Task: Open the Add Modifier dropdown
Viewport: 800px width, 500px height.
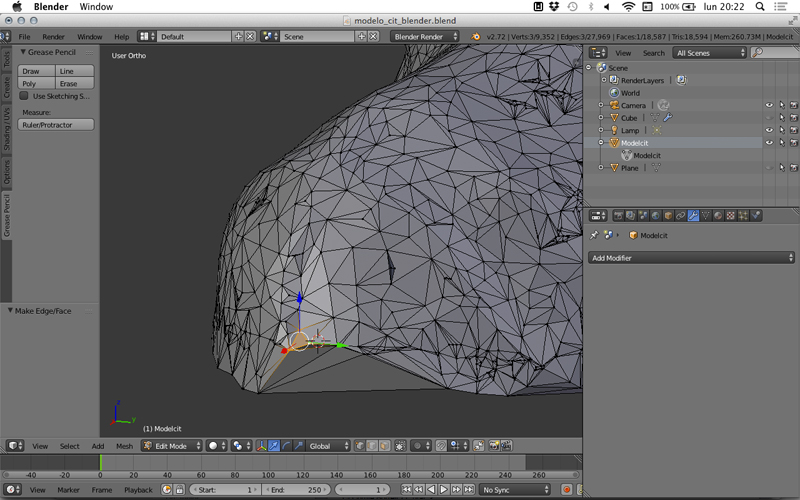Action: pyautogui.click(x=691, y=258)
